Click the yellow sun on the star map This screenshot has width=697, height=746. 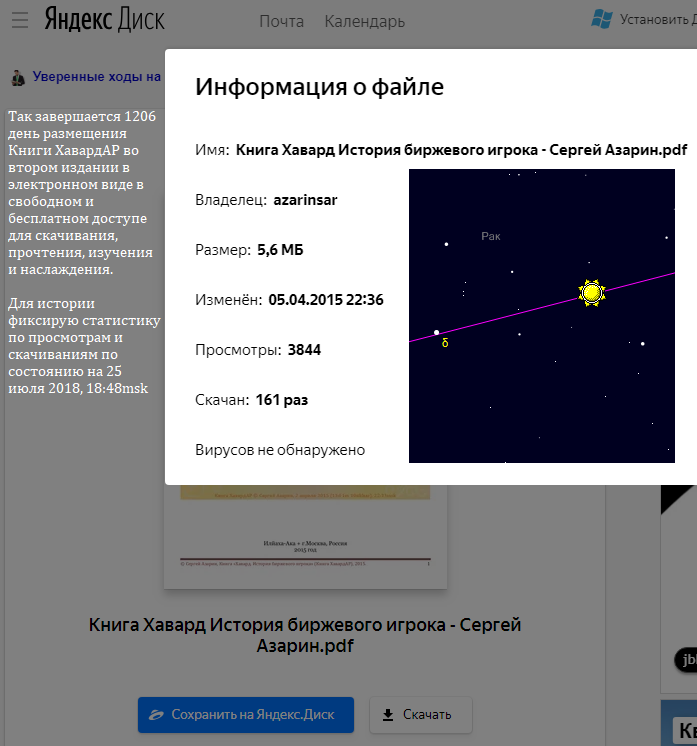pos(591,292)
